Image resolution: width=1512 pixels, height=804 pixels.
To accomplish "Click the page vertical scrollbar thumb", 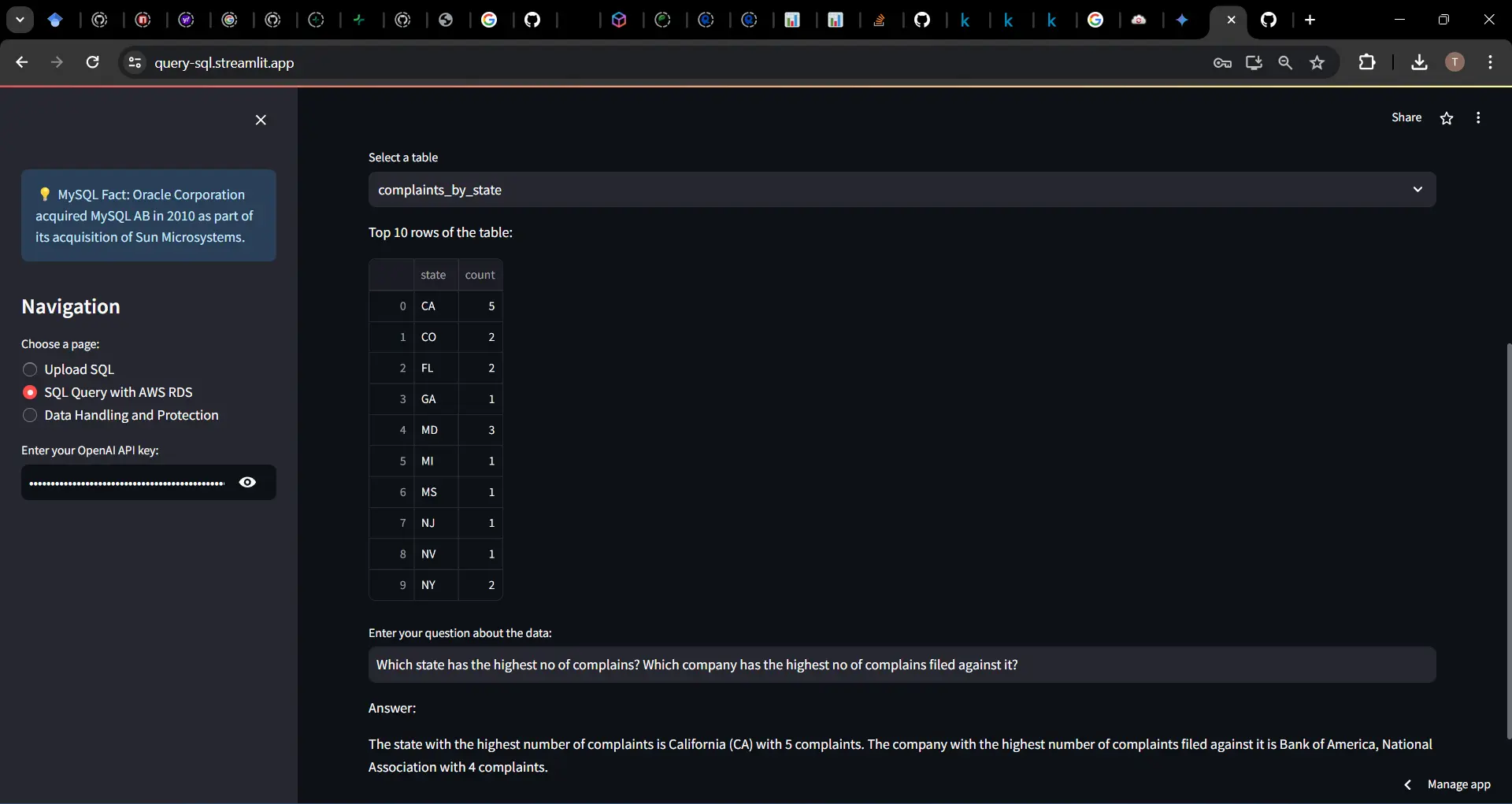I will 1508,541.
